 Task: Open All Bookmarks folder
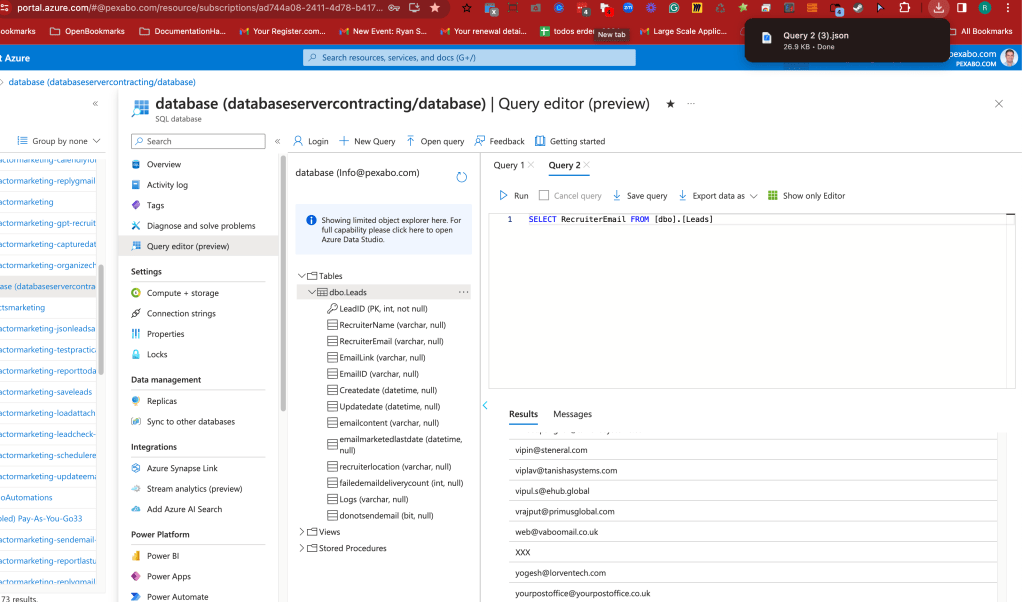tap(981, 31)
